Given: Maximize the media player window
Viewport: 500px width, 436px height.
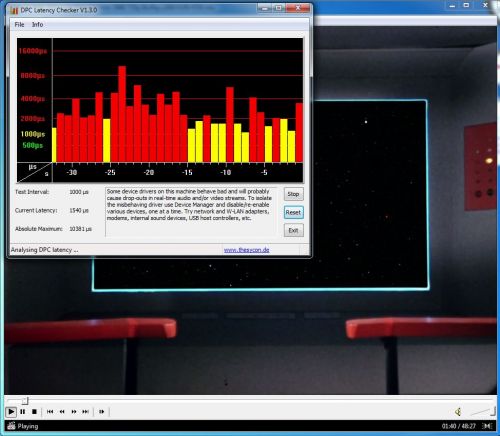Looking at the screenshot, I should [467, 5].
